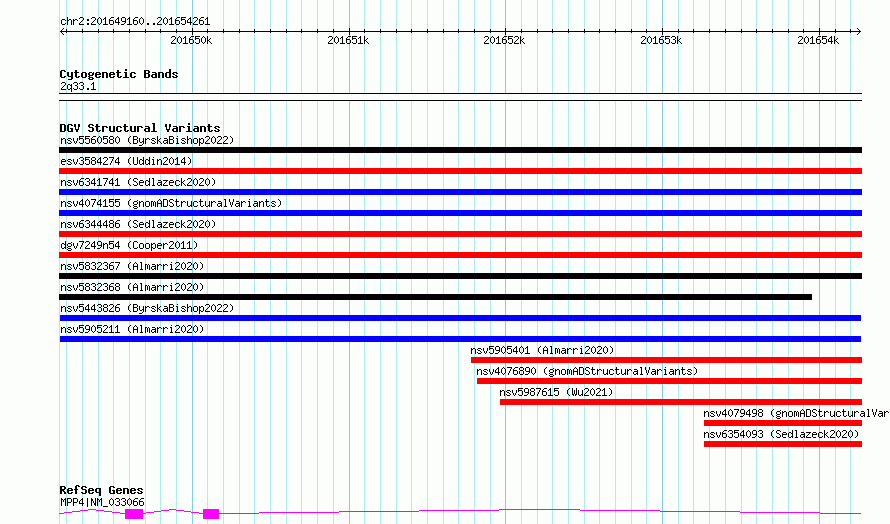Open the nsv5905211 (Almarri2020) label
Viewport: 890px width, 524px height.
pyautogui.click(x=132, y=329)
